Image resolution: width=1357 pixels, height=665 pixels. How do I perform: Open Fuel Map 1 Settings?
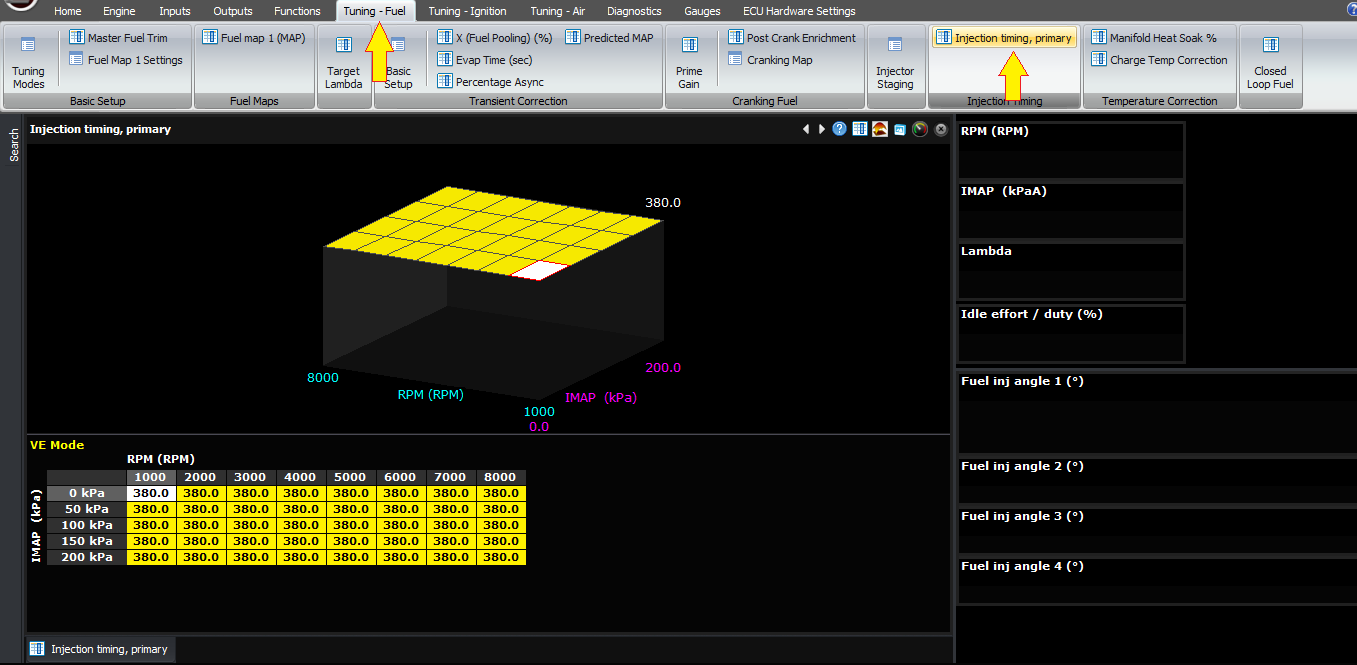click(x=125, y=60)
